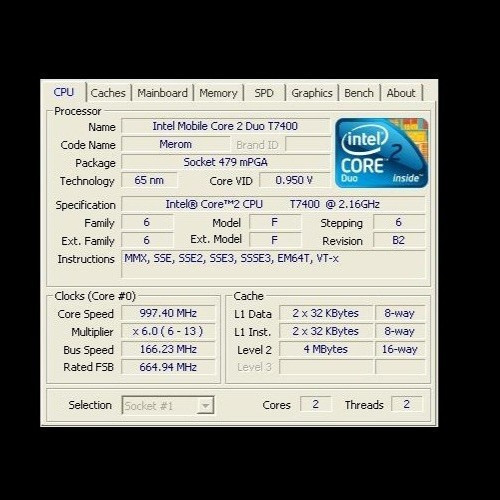Click the Cores count value
The height and width of the screenshot is (500, 500).
click(x=315, y=404)
